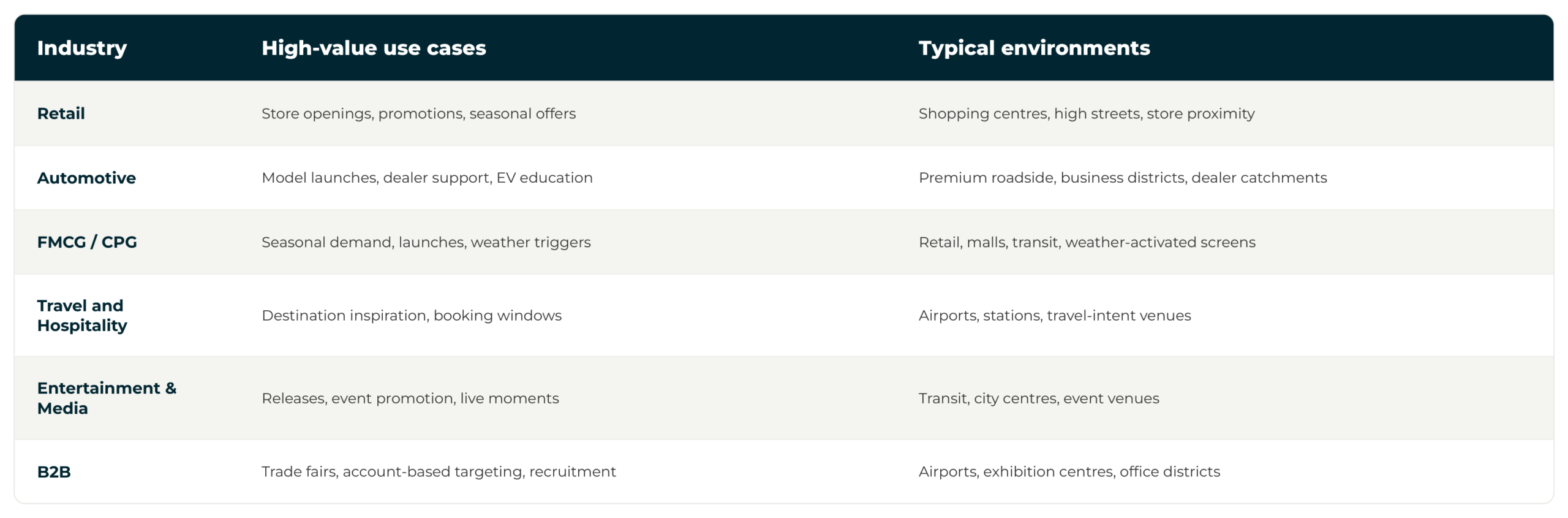Click Releases, event promotion, live moments
The width and height of the screenshot is (1568, 518).
[x=410, y=398]
